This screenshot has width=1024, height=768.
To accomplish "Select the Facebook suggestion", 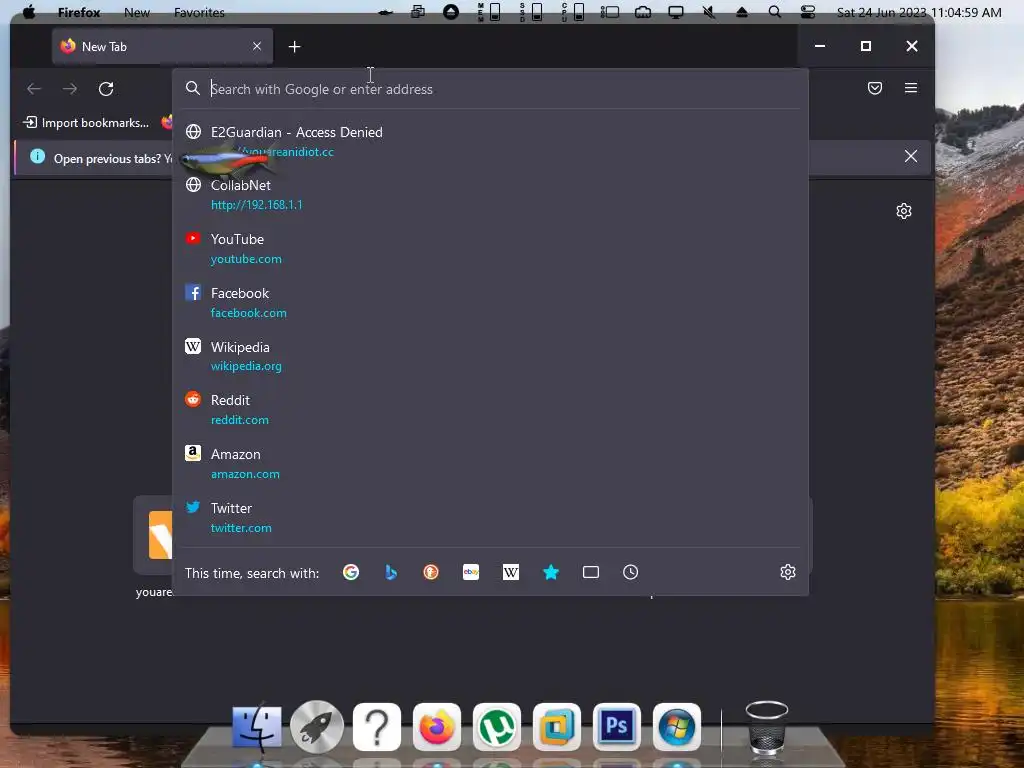I will point(490,302).
